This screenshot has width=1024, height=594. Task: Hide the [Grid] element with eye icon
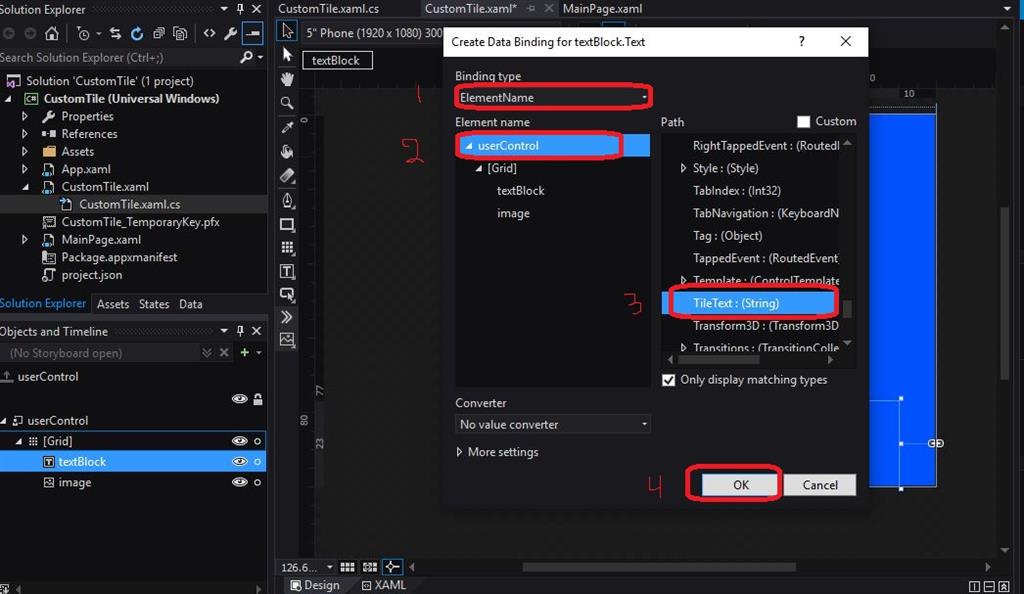point(240,441)
